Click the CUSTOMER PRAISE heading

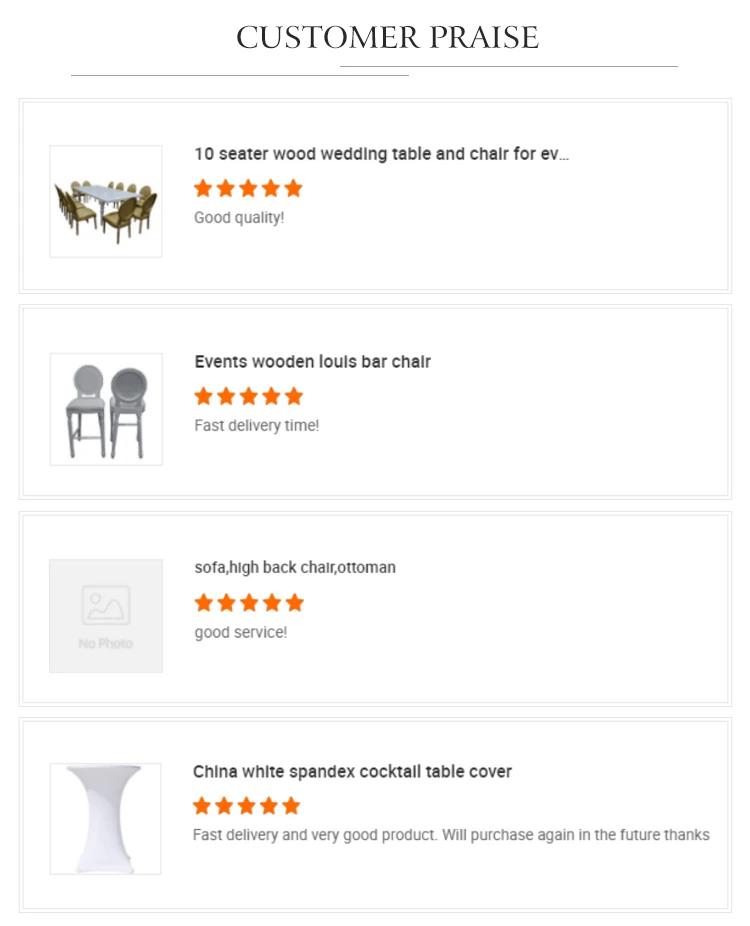pos(387,38)
